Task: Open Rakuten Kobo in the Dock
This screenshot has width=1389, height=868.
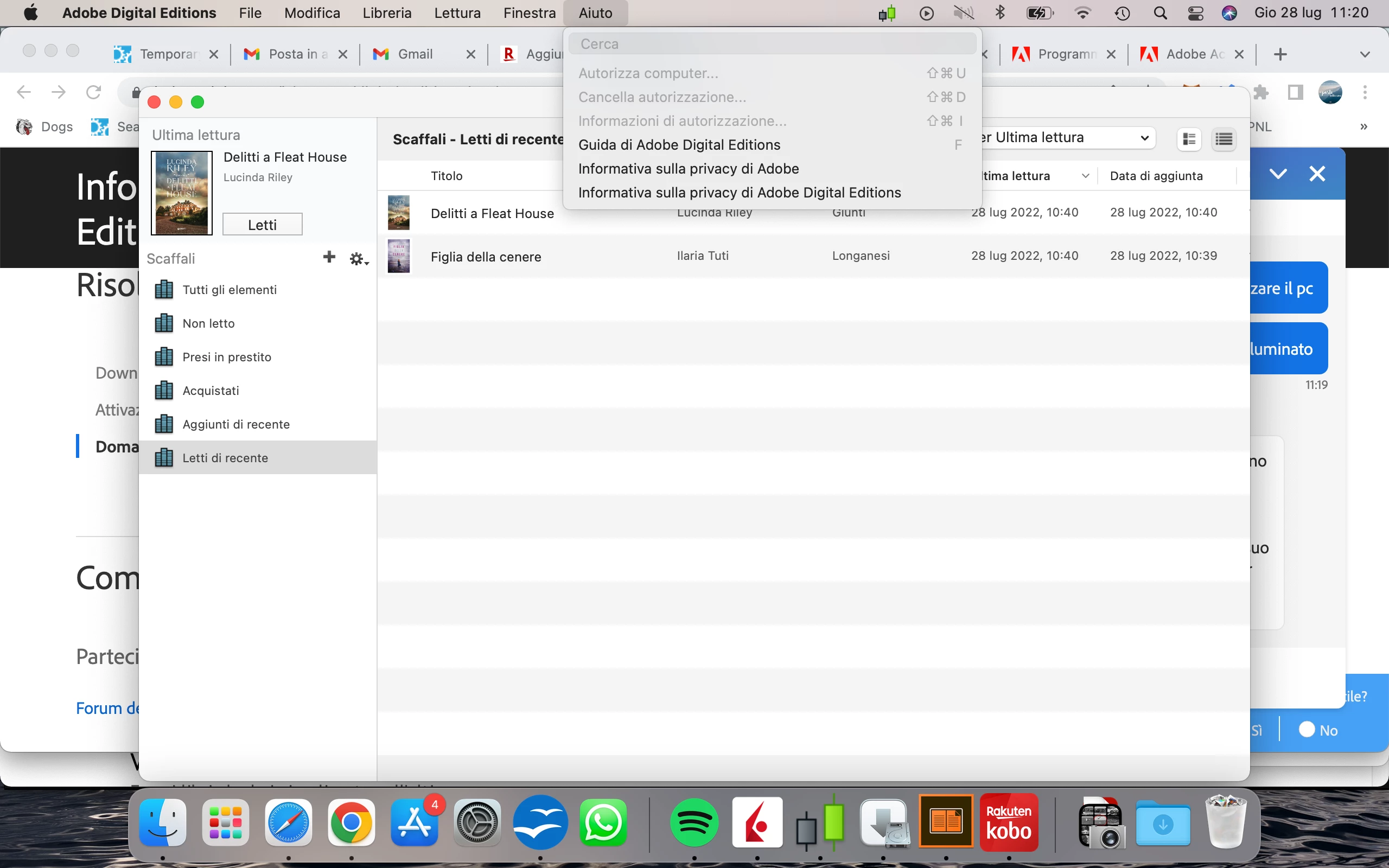Action: pos(1009,822)
